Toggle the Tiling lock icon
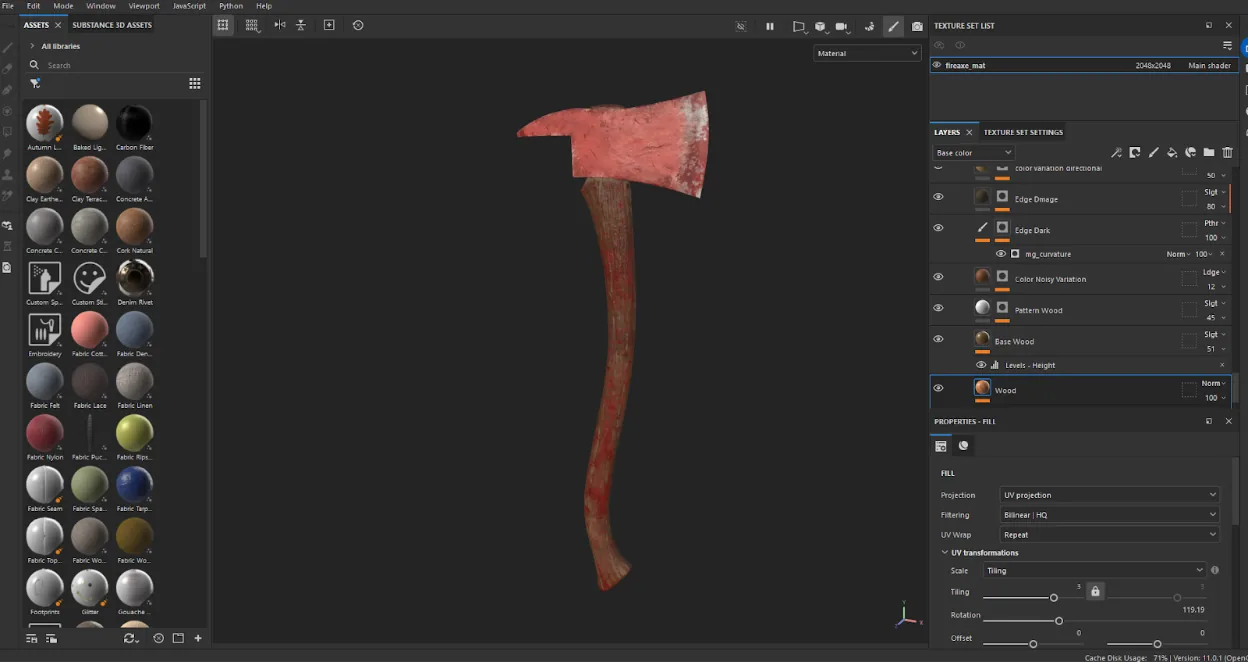 [1095, 592]
